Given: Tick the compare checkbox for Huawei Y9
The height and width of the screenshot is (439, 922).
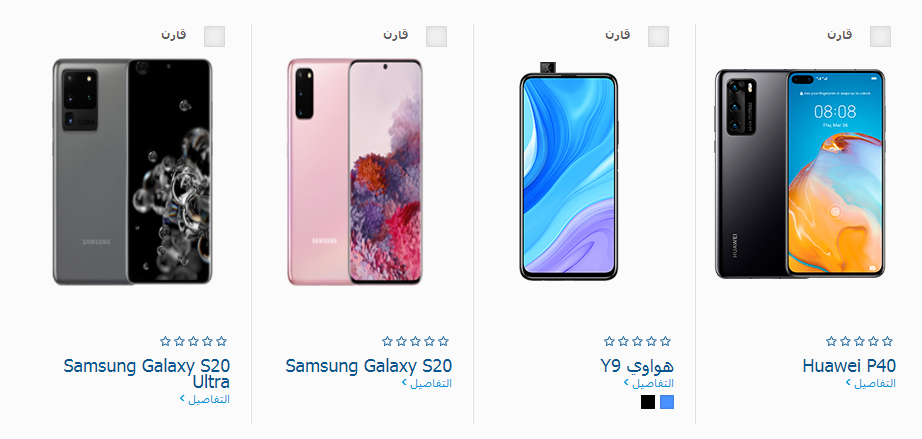Looking at the screenshot, I should (x=658, y=36).
